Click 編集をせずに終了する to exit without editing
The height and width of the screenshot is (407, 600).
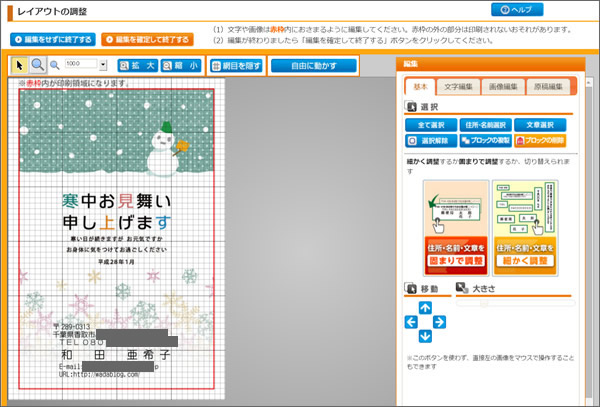(53, 39)
